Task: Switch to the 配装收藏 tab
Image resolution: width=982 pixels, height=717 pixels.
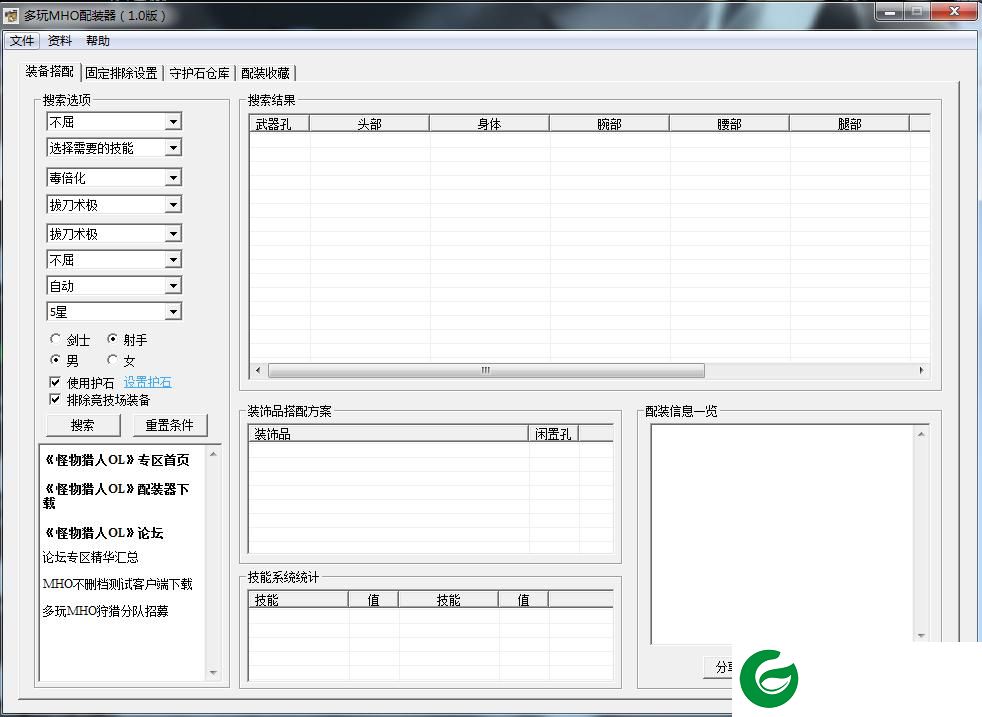Action: point(266,73)
